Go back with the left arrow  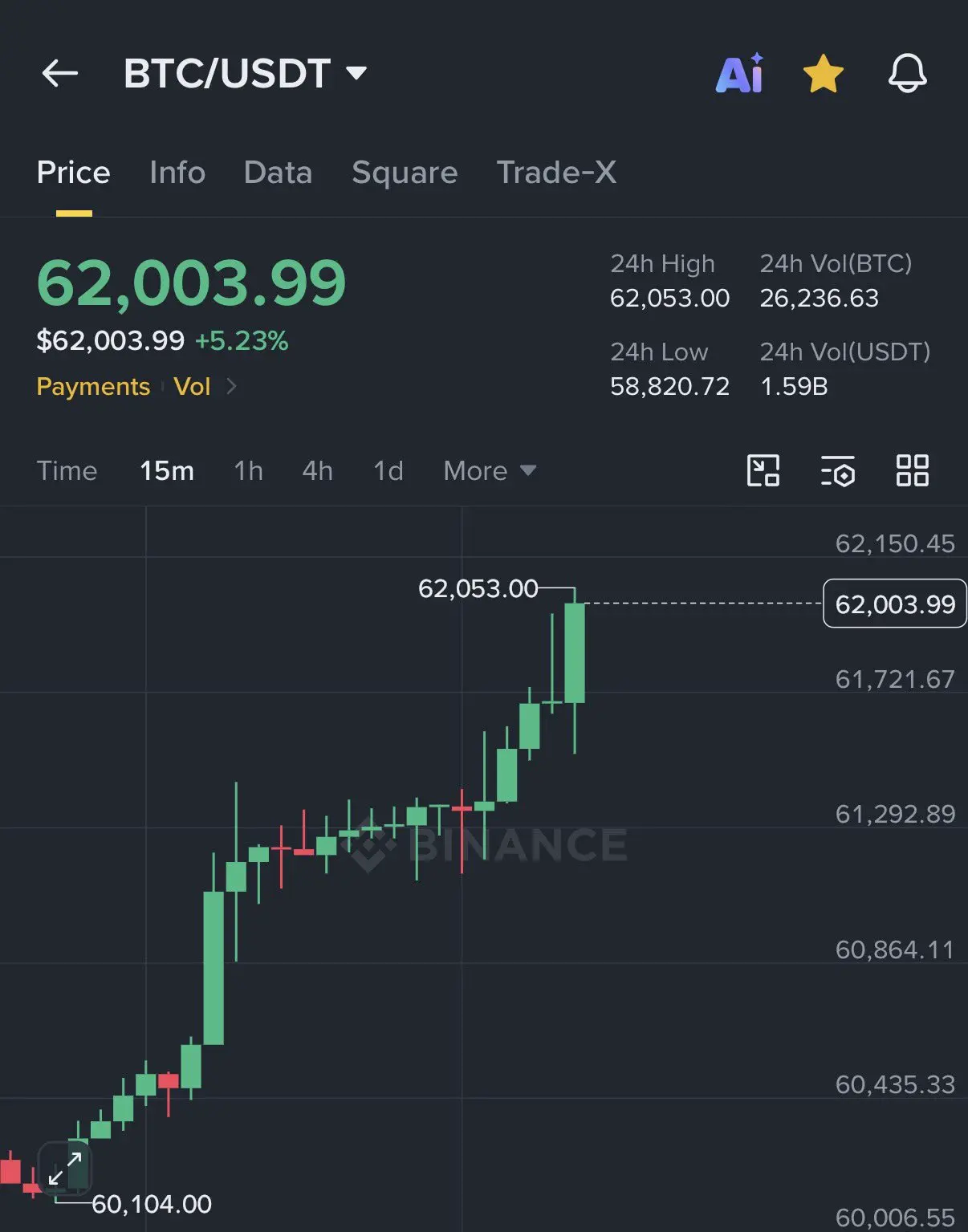click(60, 74)
